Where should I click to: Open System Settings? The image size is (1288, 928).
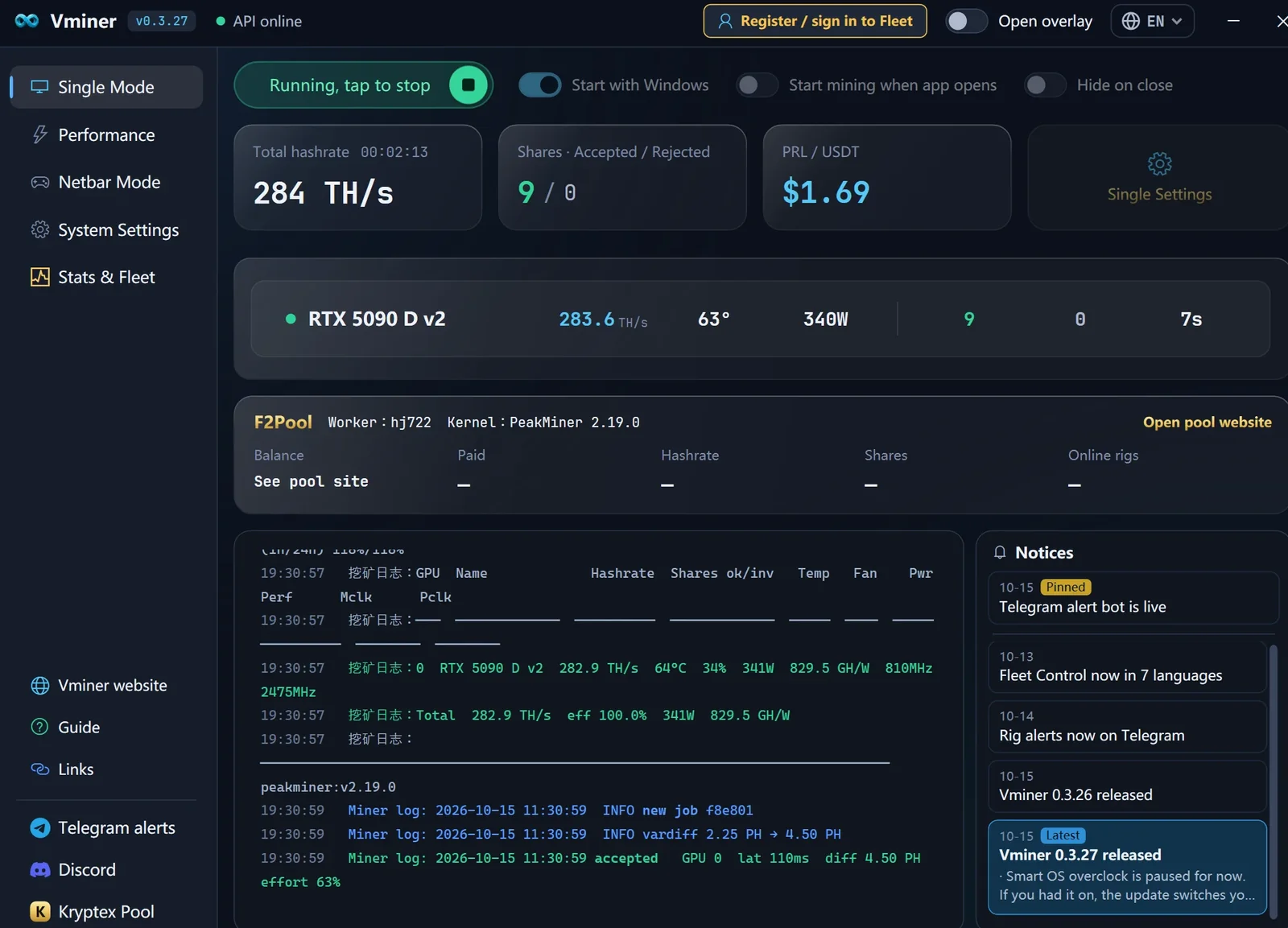106,229
